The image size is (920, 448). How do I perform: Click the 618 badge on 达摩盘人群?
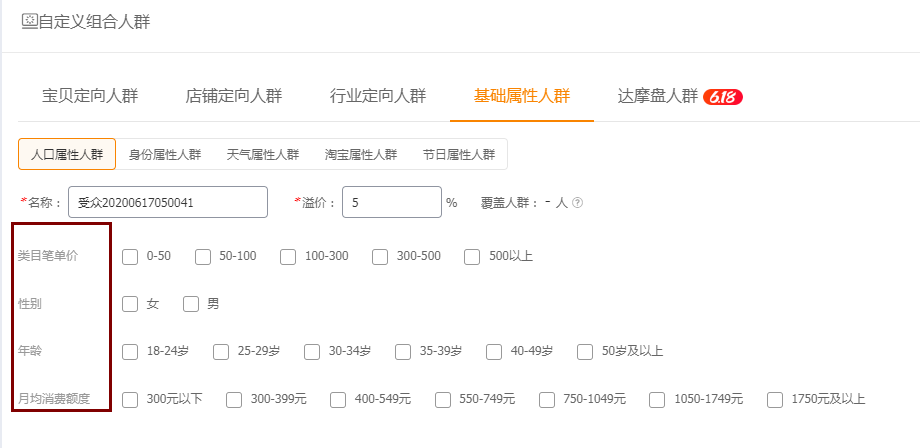point(723,97)
